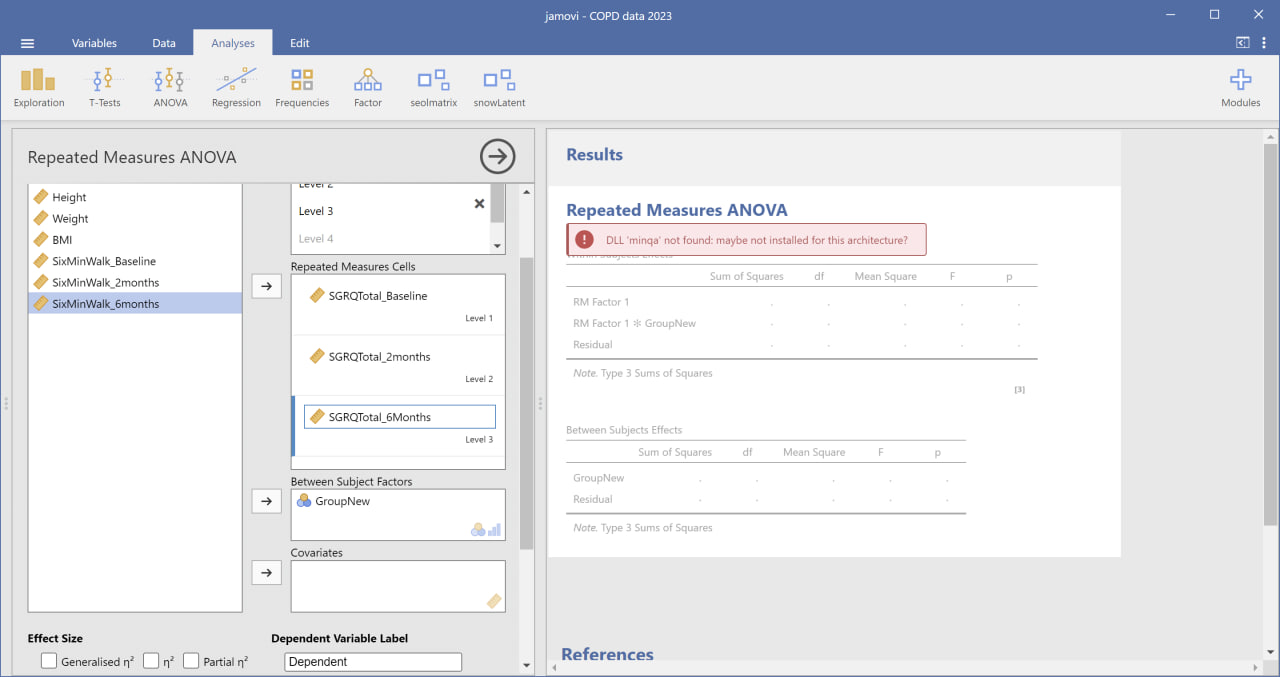1280x677 pixels.
Task: Open the snowLatent module menu
Action: [x=499, y=87]
